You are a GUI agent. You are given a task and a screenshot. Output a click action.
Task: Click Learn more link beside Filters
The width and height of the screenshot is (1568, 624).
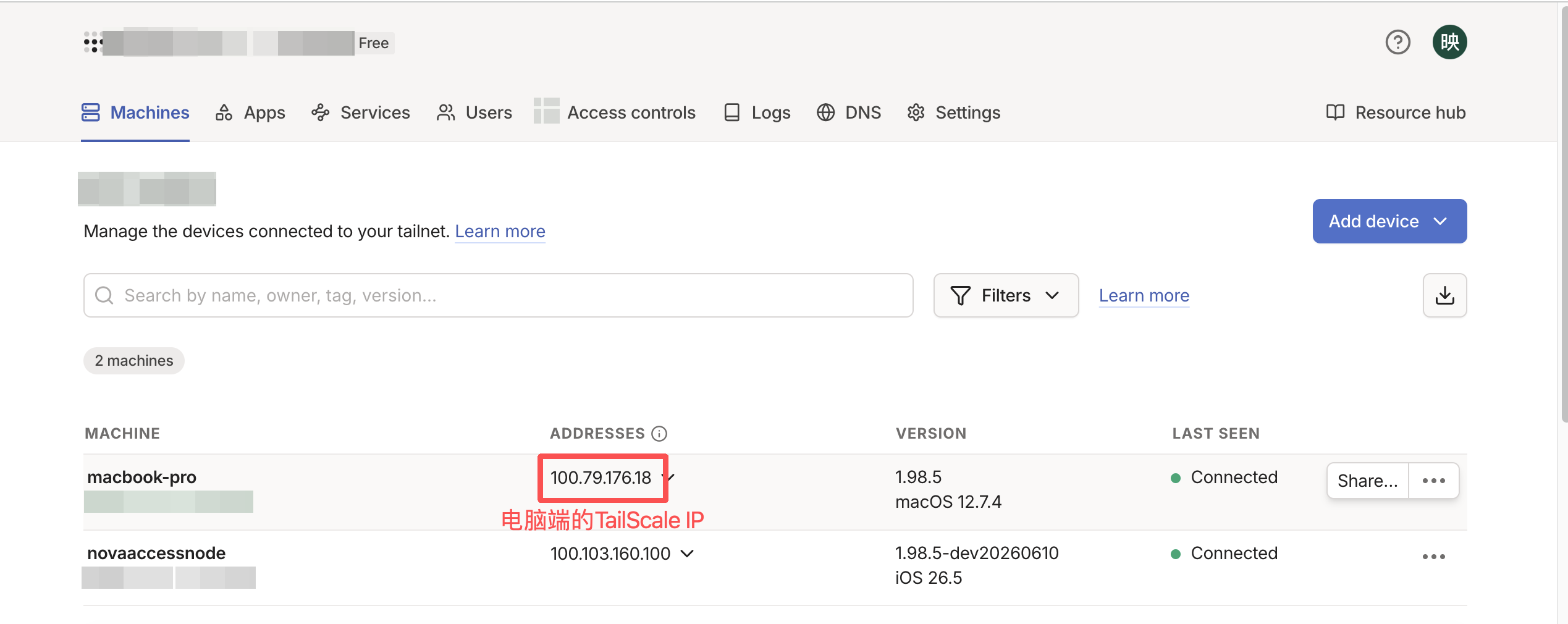tap(1144, 295)
